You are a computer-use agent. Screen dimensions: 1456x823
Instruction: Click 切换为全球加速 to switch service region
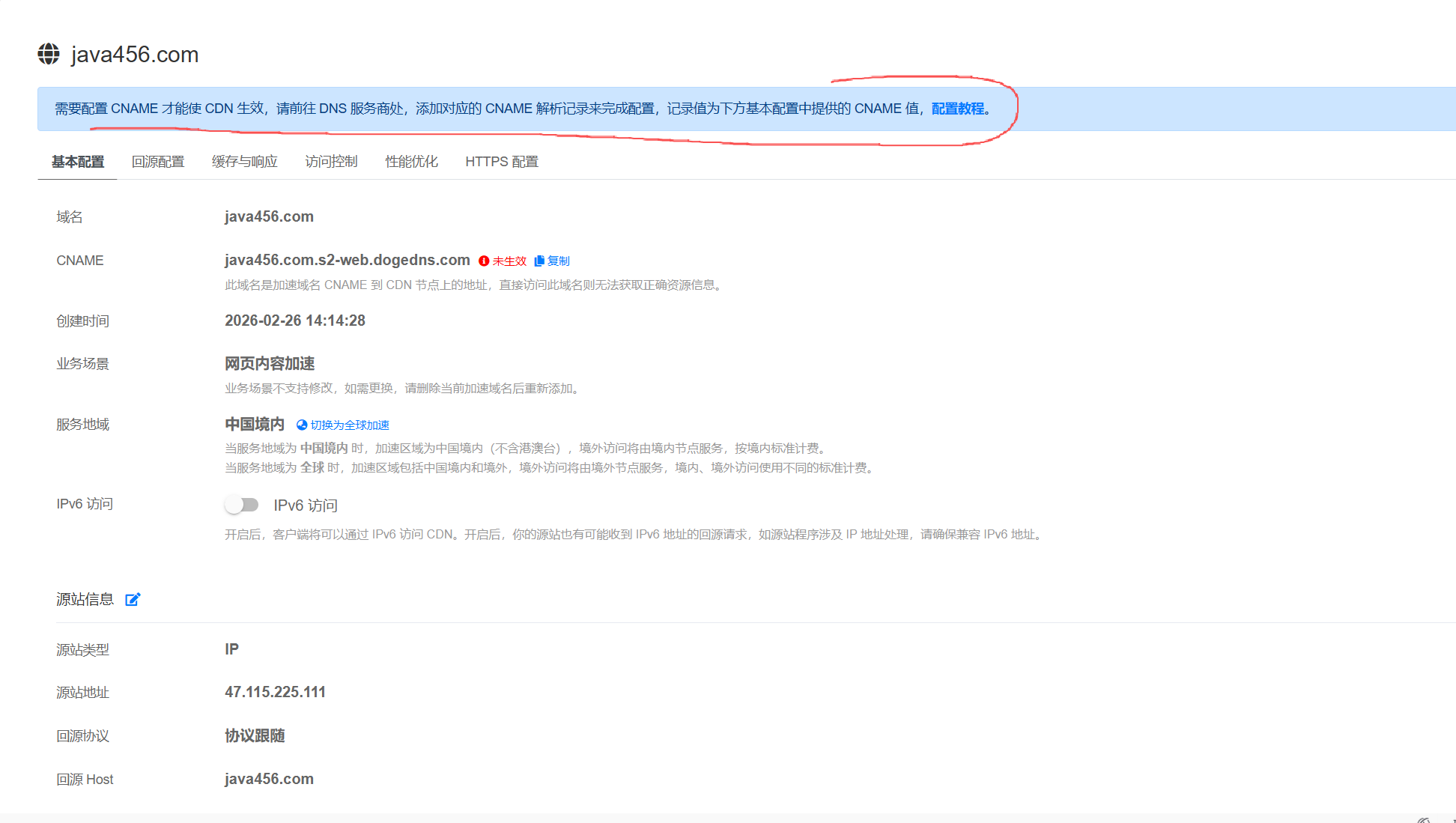(349, 425)
